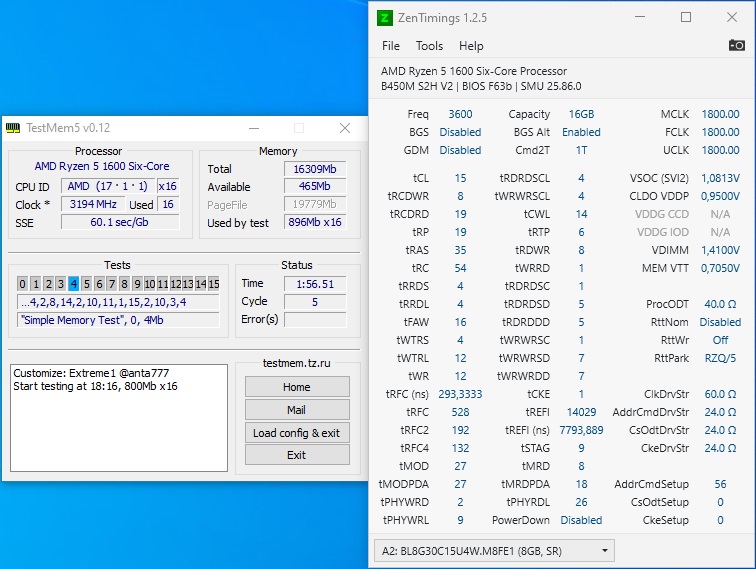Click Load config & exit button
The image size is (756, 569).
point(297,433)
